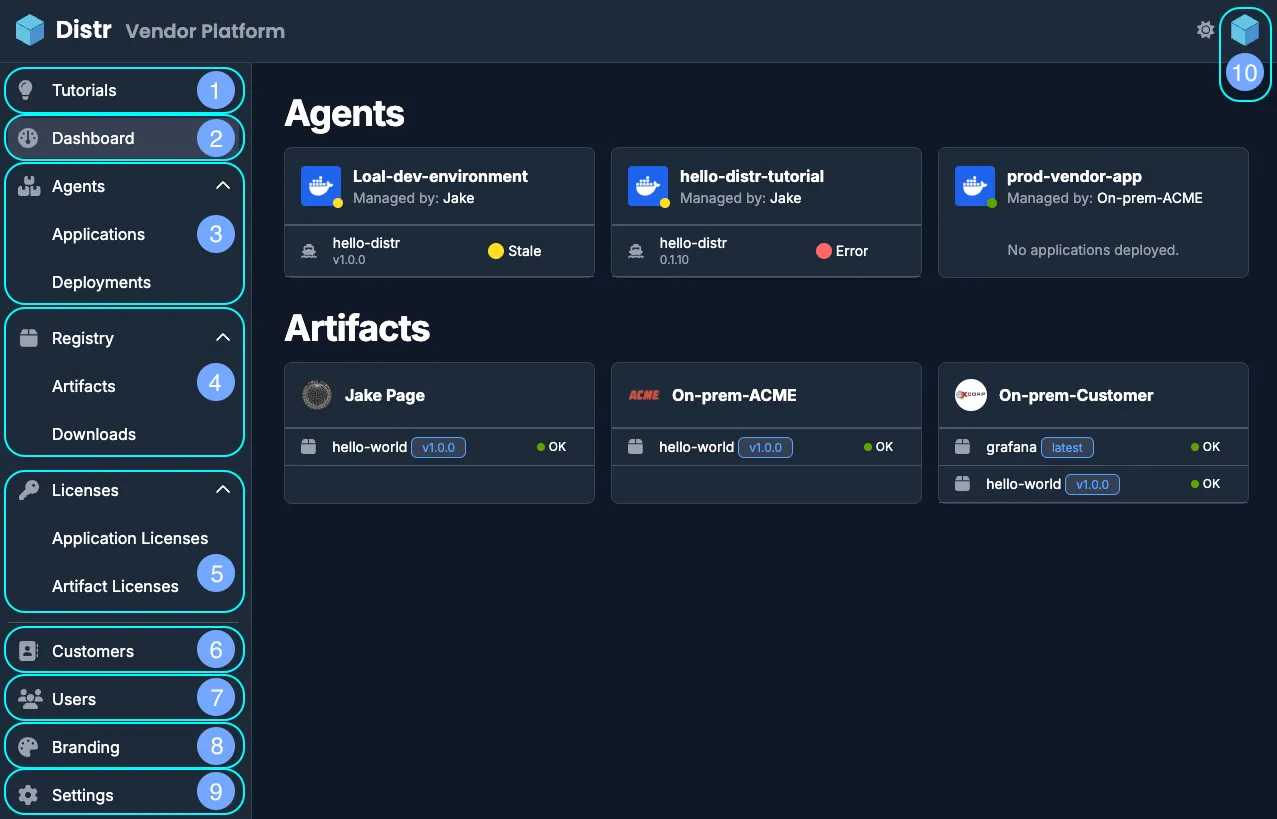Screen dimensions: 1277x819
Task: Collapse the Agents section in the sidebar
Action: click(223, 185)
